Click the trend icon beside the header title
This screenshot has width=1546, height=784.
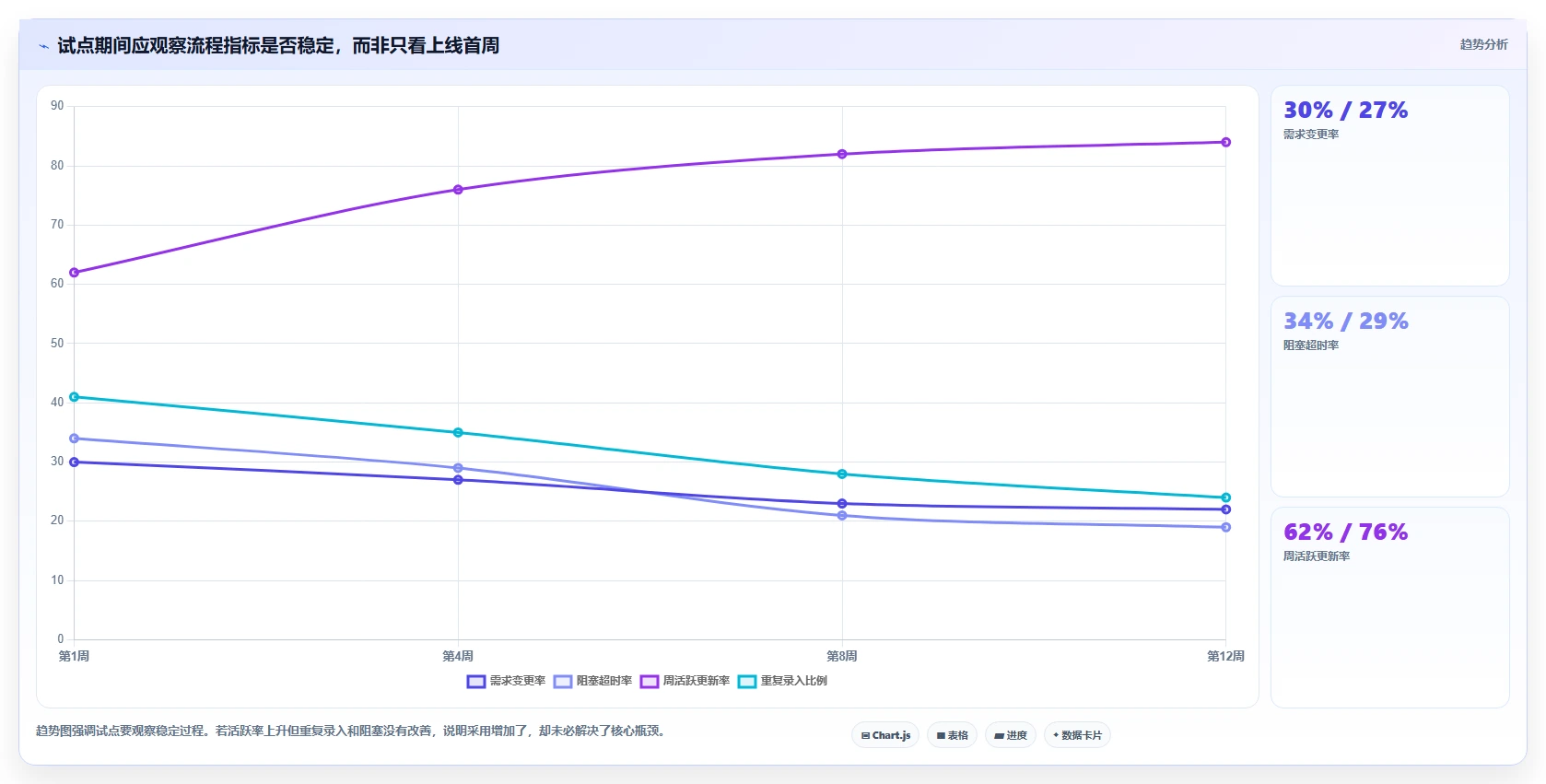click(43, 46)
